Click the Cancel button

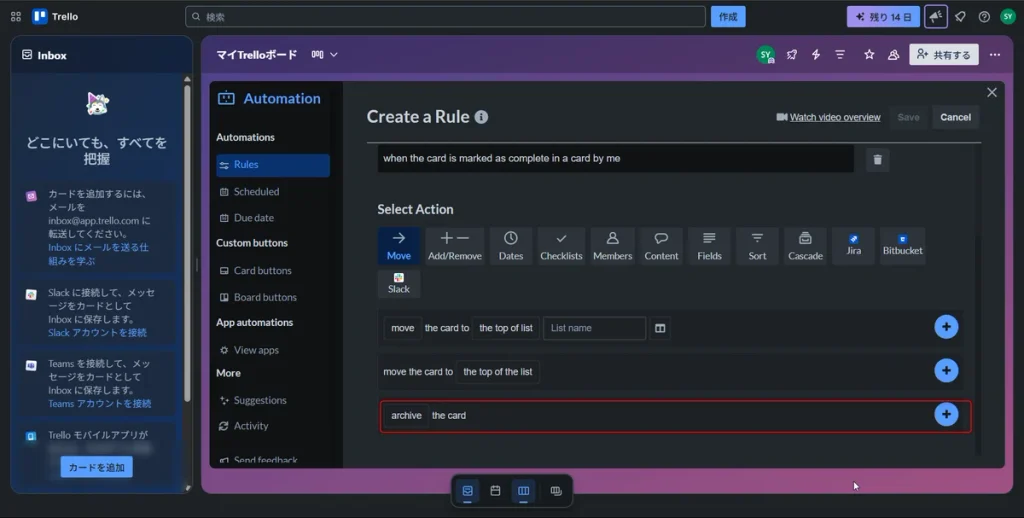[955, 117]
